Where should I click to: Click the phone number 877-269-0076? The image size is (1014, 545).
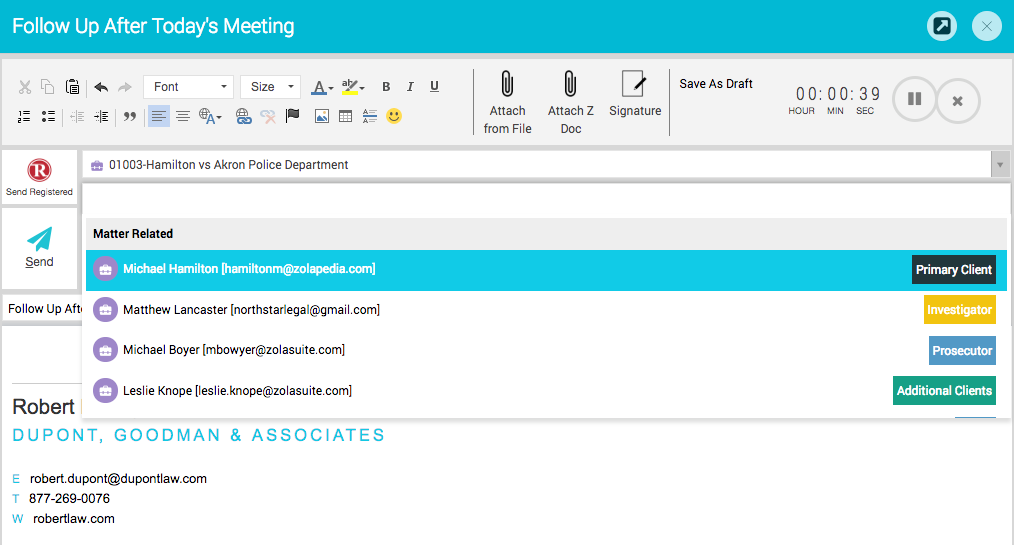coord(69,499)
